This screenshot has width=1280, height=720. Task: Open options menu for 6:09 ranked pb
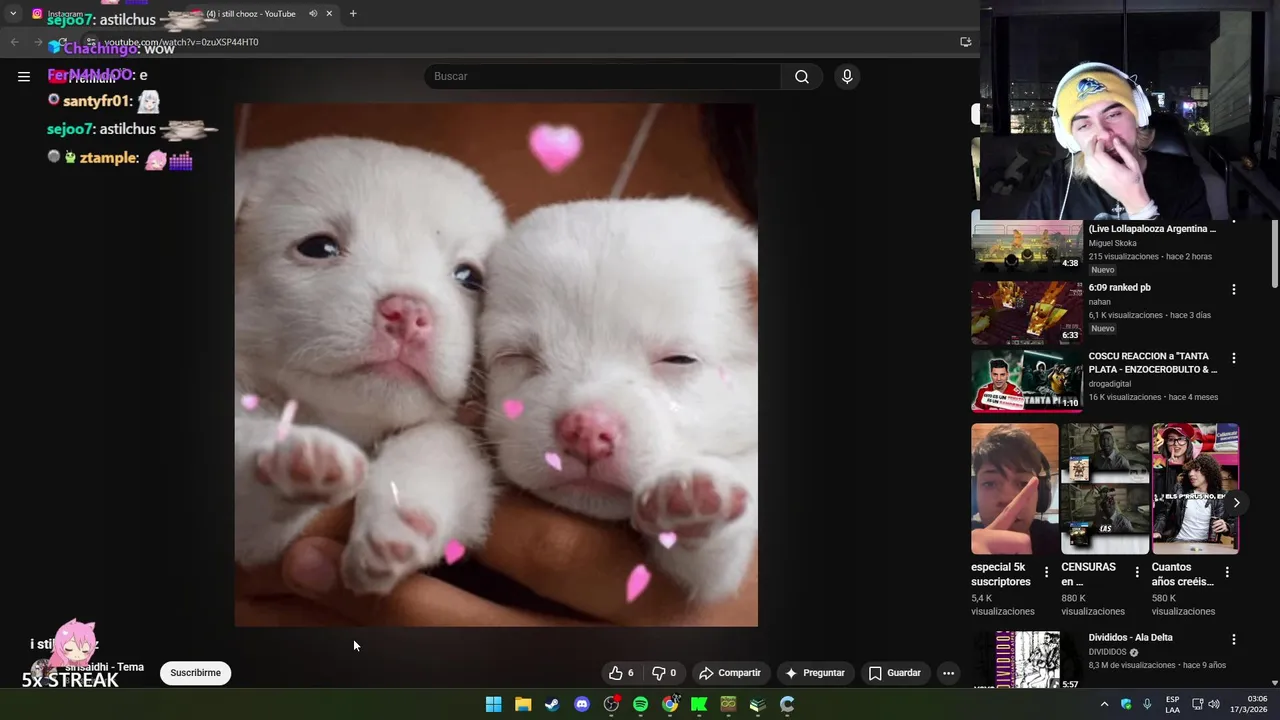click(x=1233, y=289)
